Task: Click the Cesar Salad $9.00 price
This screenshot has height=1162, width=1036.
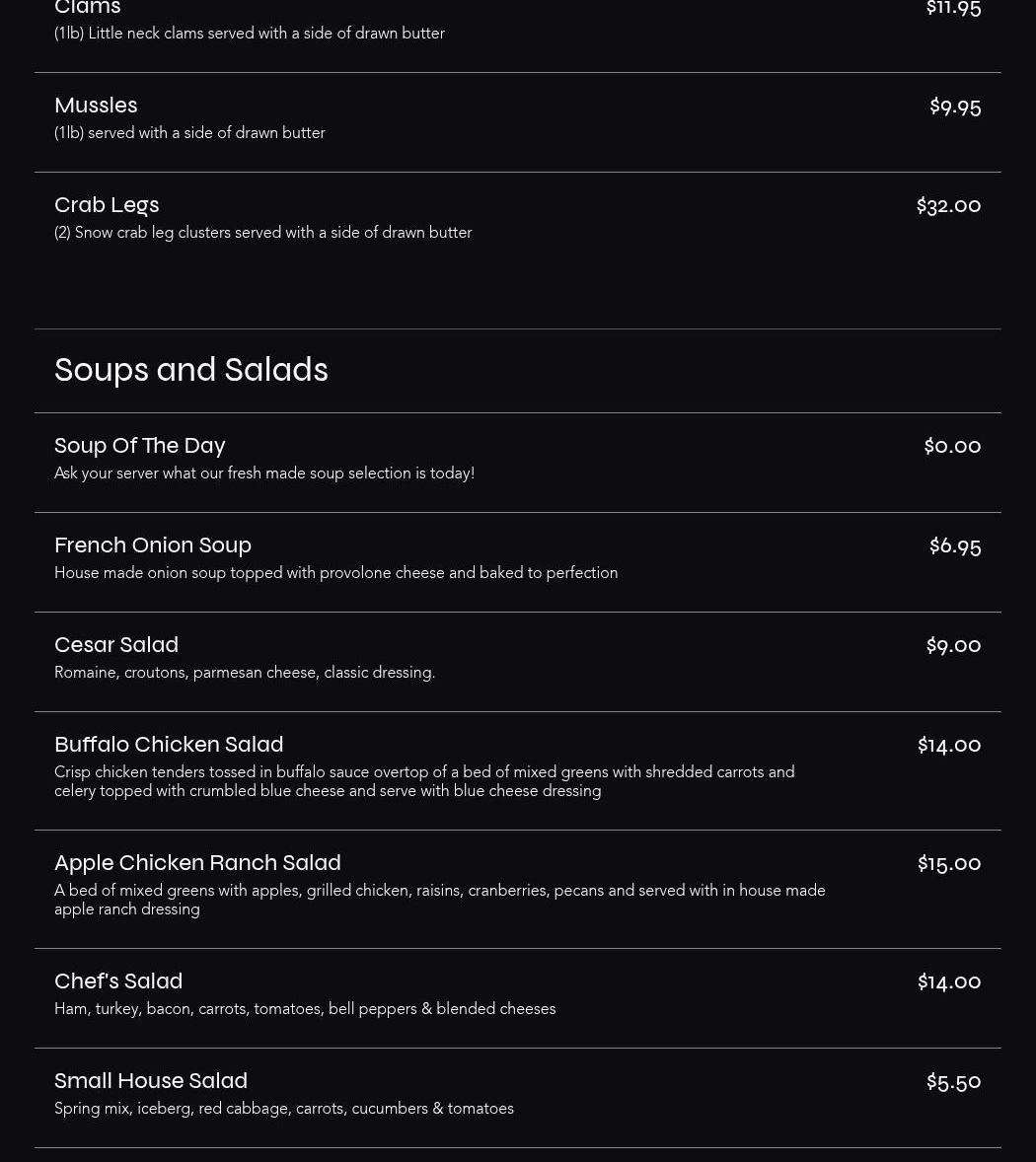Action: [x=953, y=645]
